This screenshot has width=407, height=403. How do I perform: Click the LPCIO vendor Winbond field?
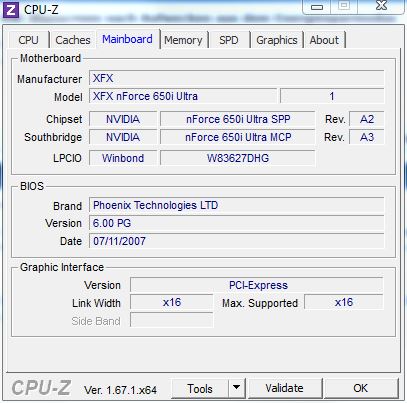point(123,158)
